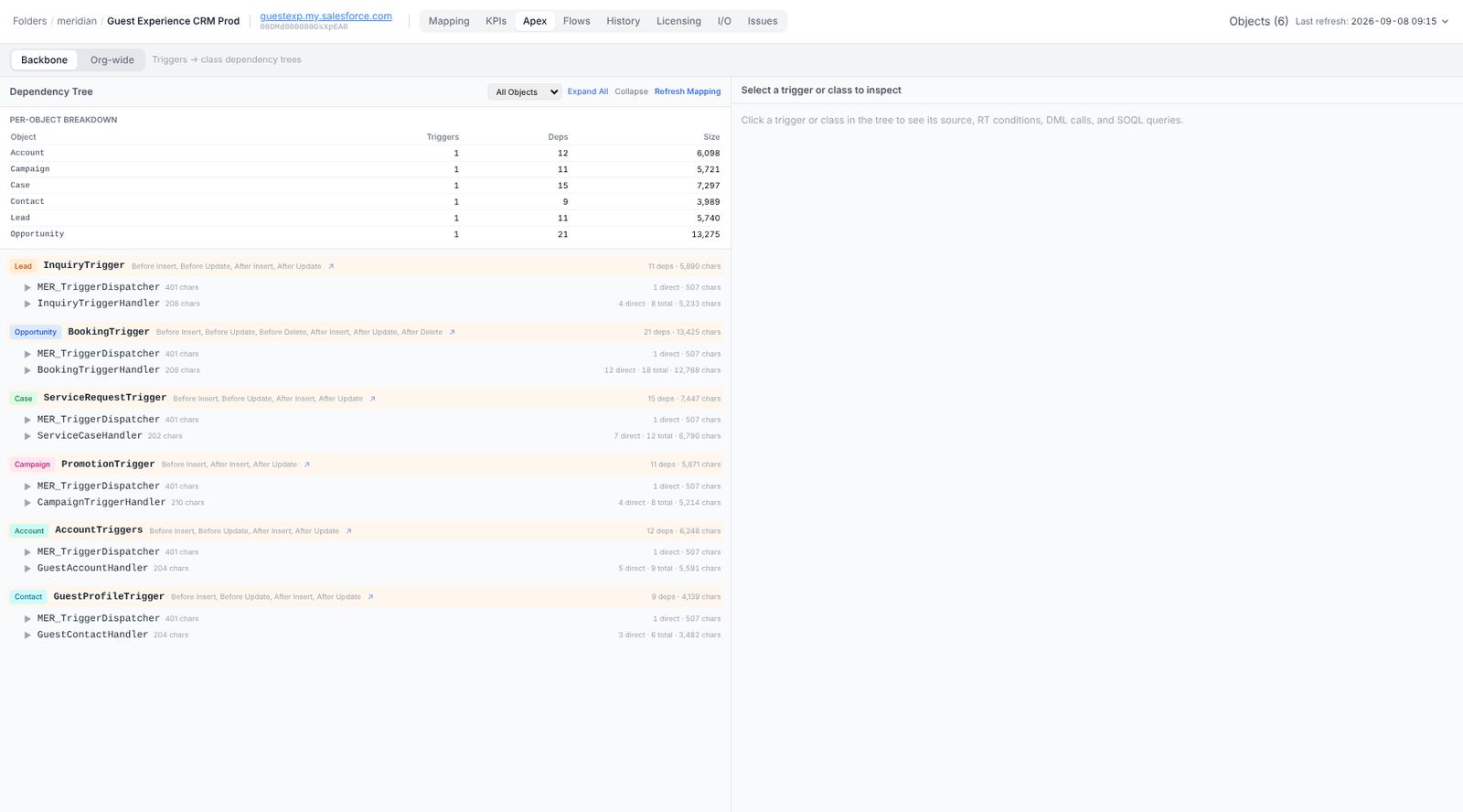Click Expand All link
The width and height of the screenshot is (1463, 812).
click(588, 91)
